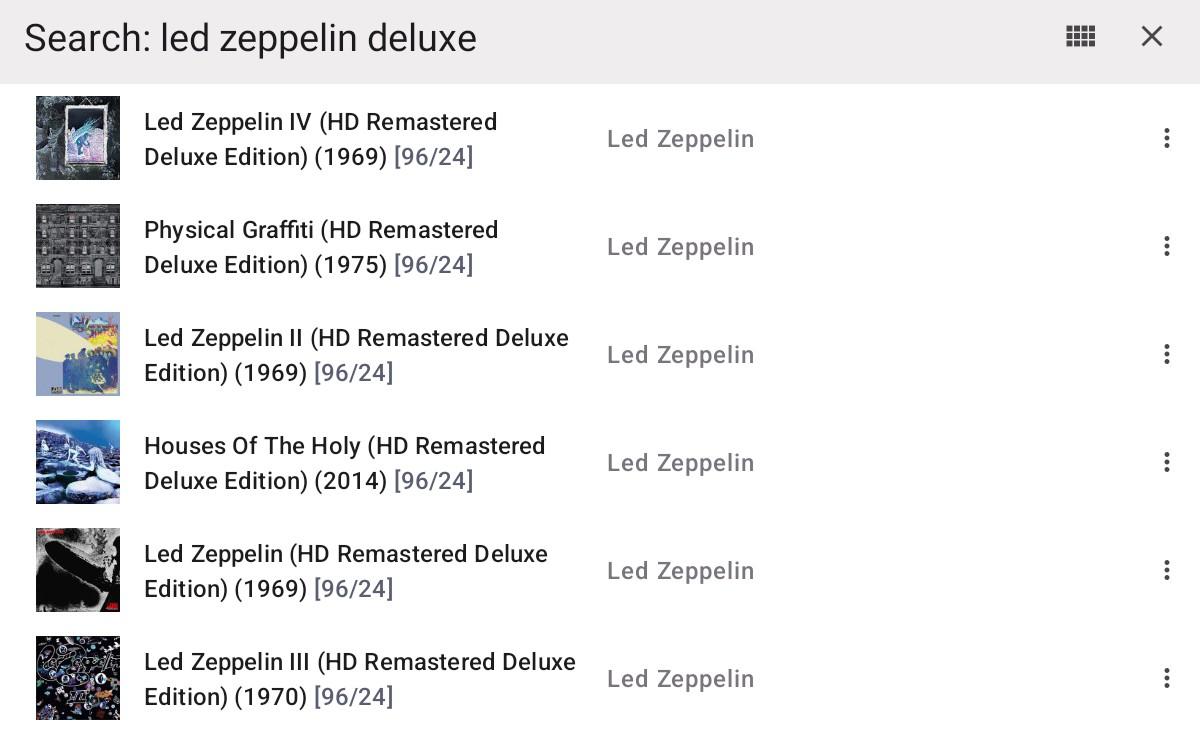Open Led Zeppelin IV album cover
Screen dimensions: 1200x736
(x=78, y=138)
